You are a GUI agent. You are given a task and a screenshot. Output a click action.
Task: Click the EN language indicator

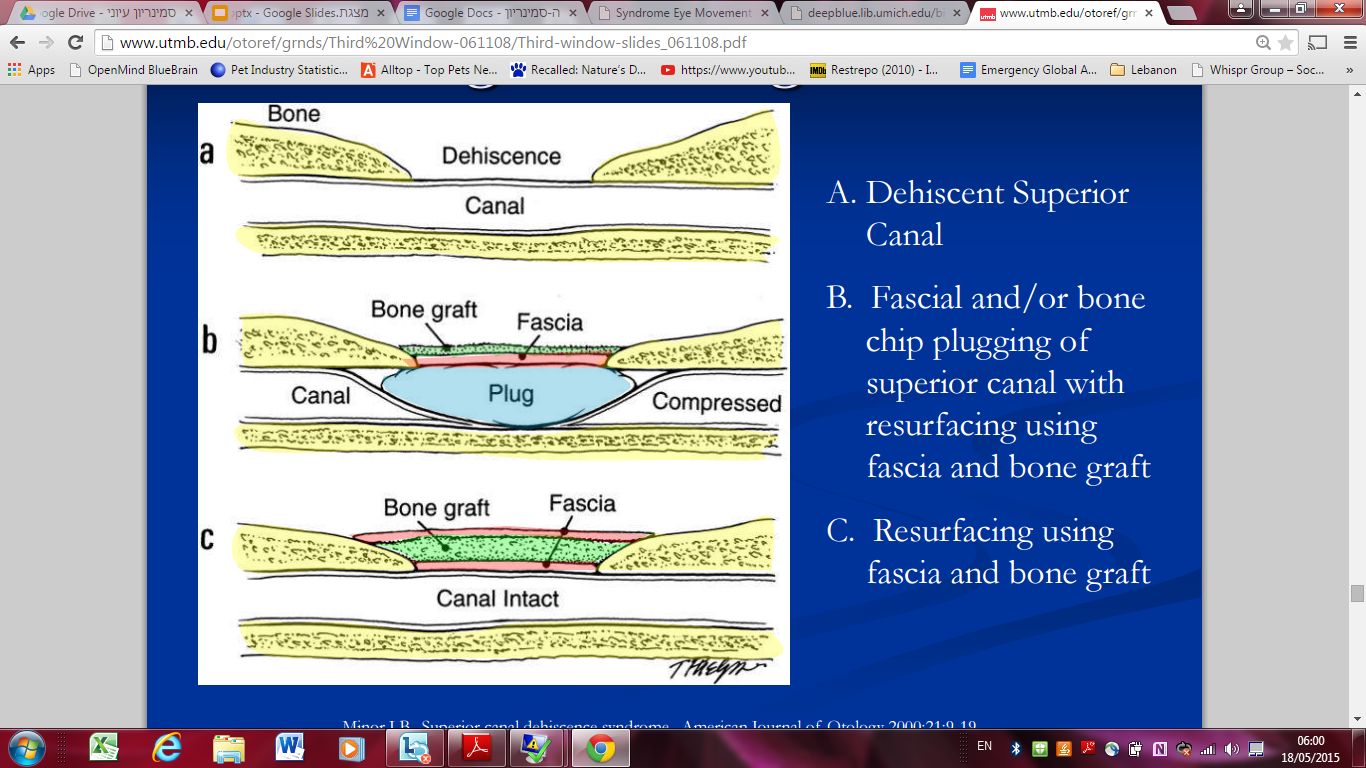[x=984, y=746]
